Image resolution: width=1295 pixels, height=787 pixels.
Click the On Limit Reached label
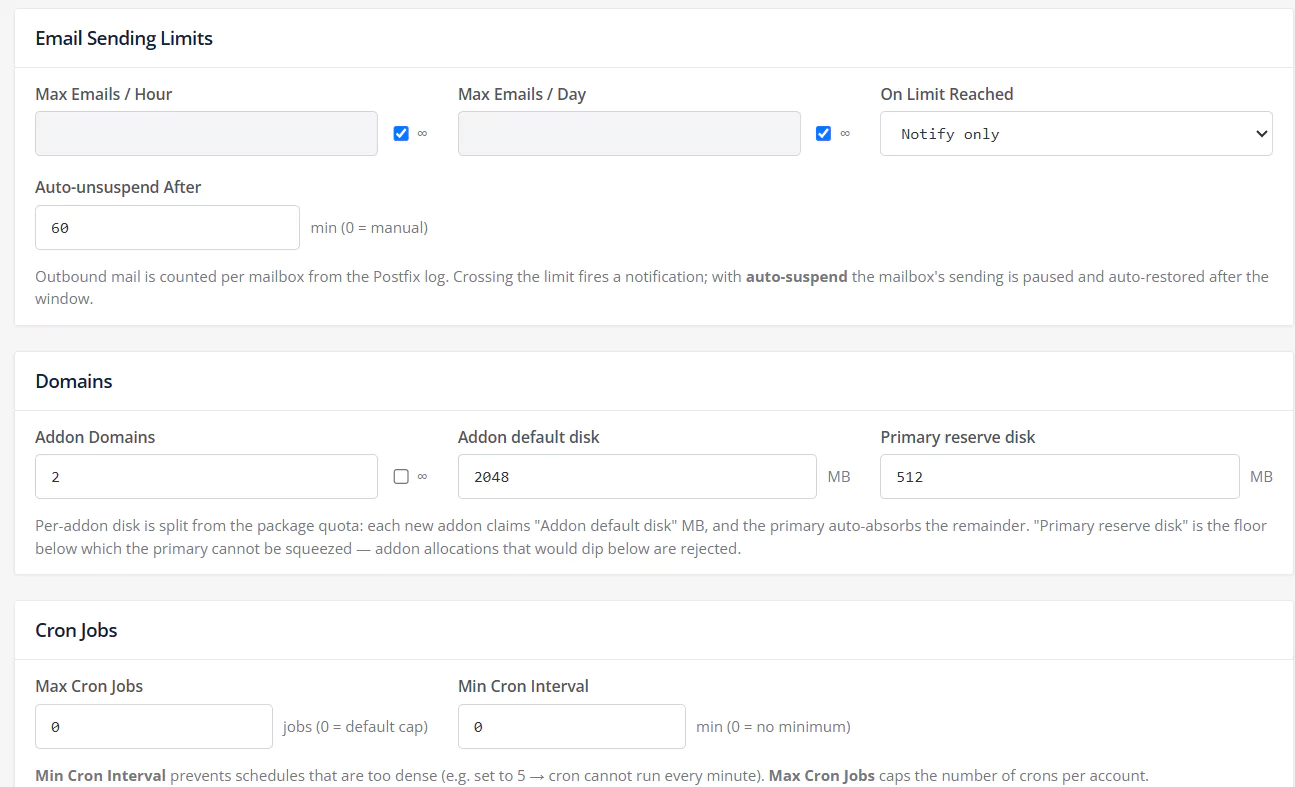point(947,94)
